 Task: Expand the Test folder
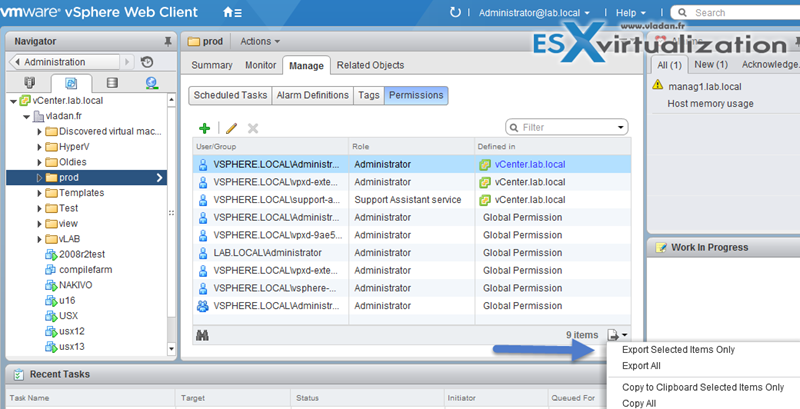point(40,209)
